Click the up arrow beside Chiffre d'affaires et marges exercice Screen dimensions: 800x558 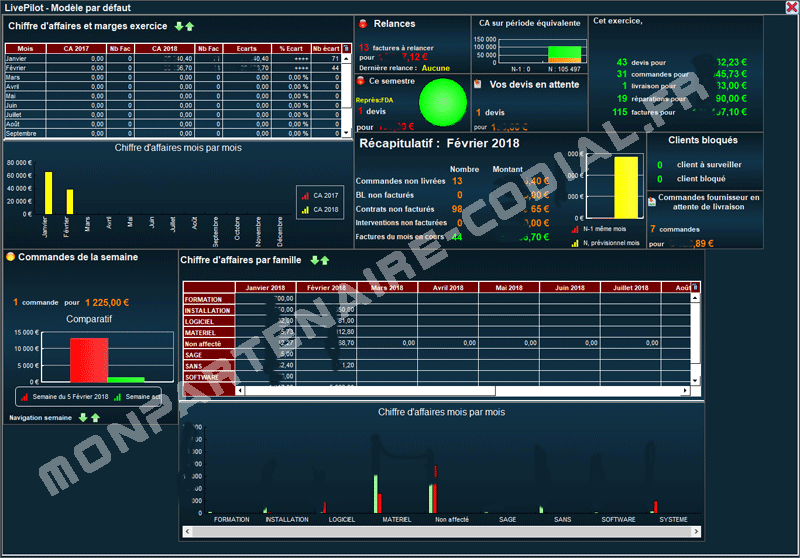click(x=190, y=26)
